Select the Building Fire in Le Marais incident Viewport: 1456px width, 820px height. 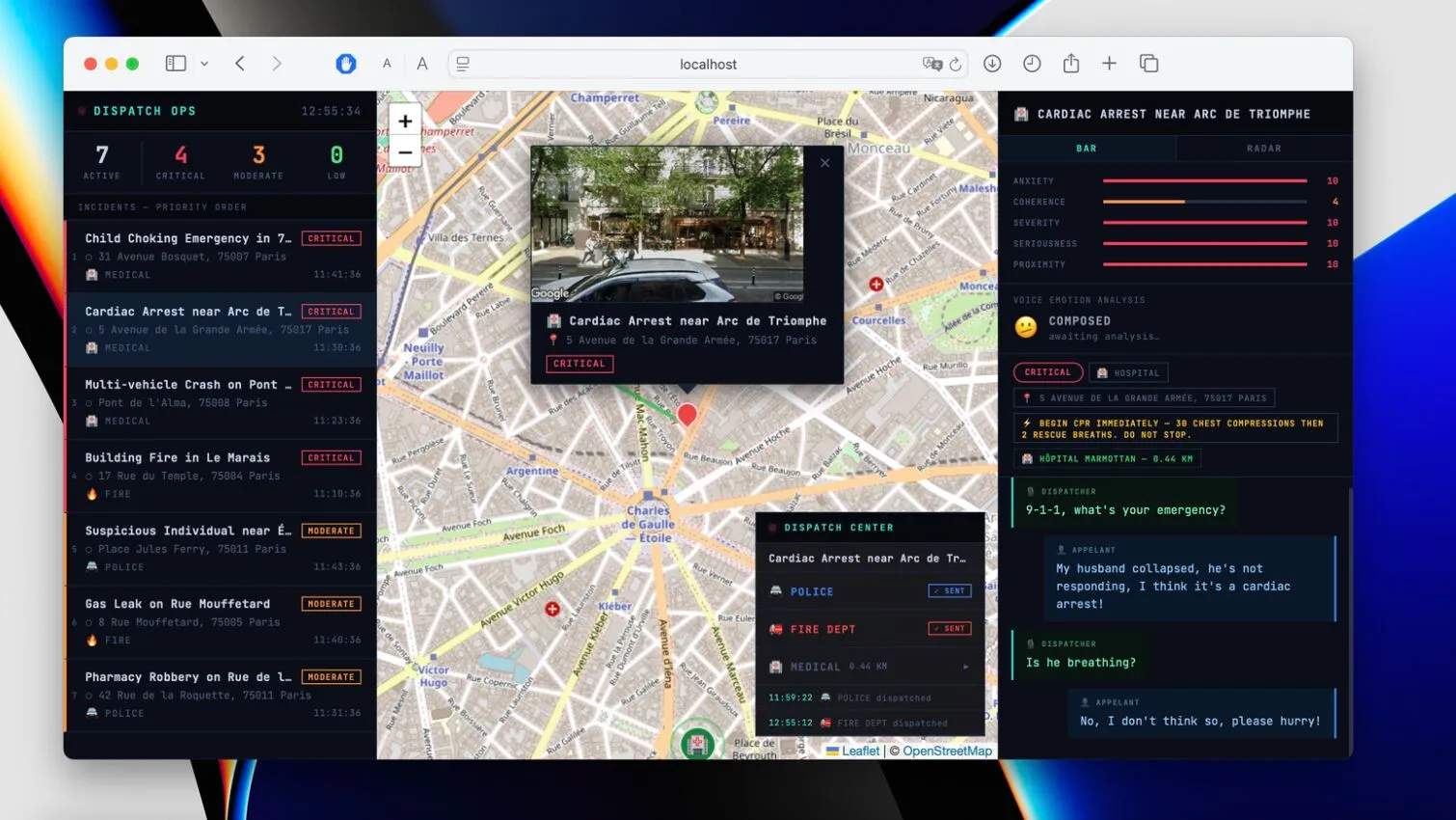(221, 476)
